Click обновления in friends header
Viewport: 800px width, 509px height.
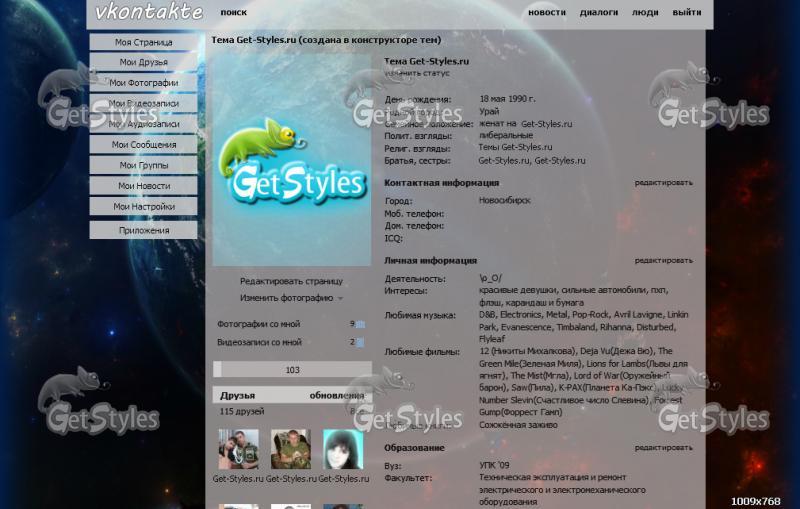(337, 395)
